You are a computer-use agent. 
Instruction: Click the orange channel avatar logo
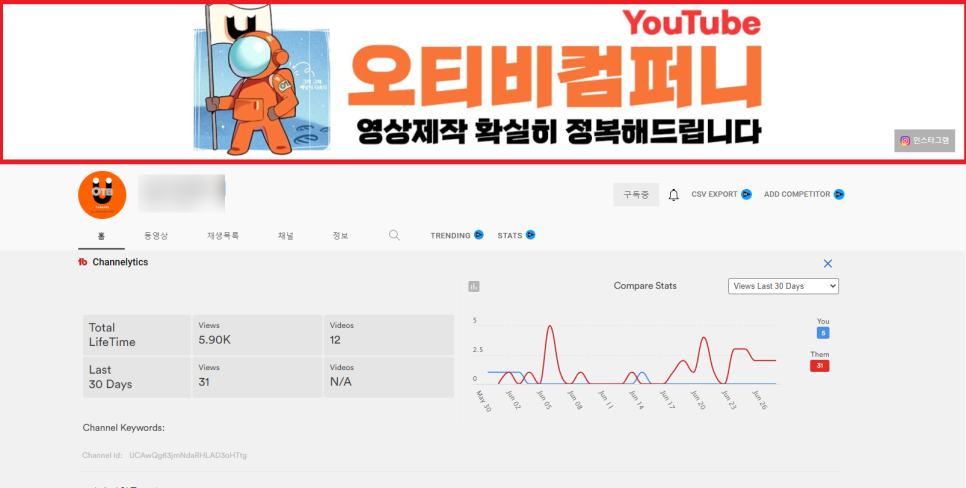tap(102, 195)
